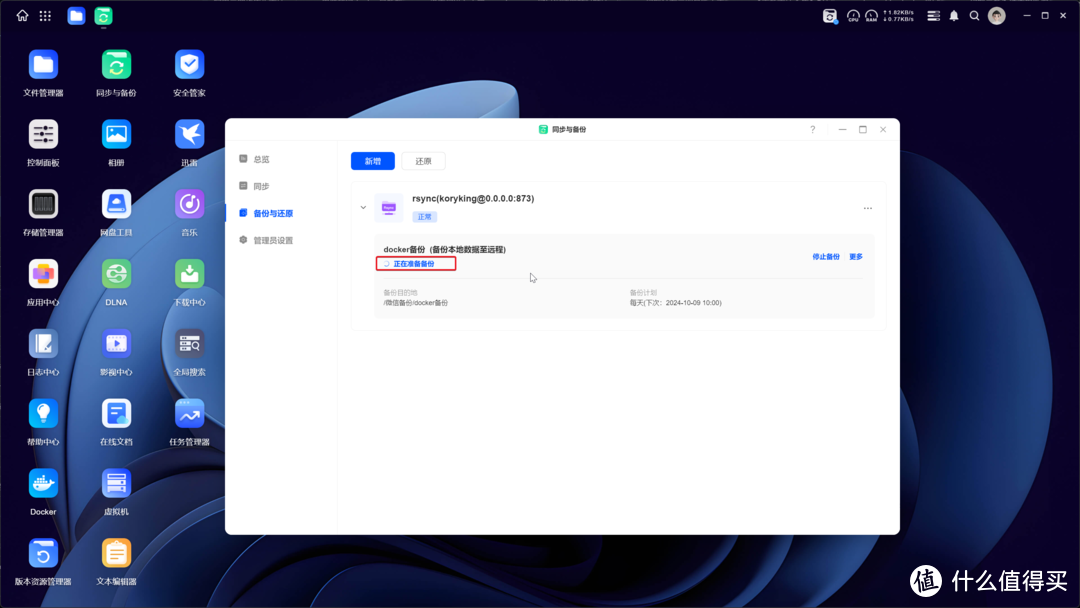Click the blue 新增 button
Image resolution: width=1080 pixels, height=608 pixels.
(x=372, y=160)
